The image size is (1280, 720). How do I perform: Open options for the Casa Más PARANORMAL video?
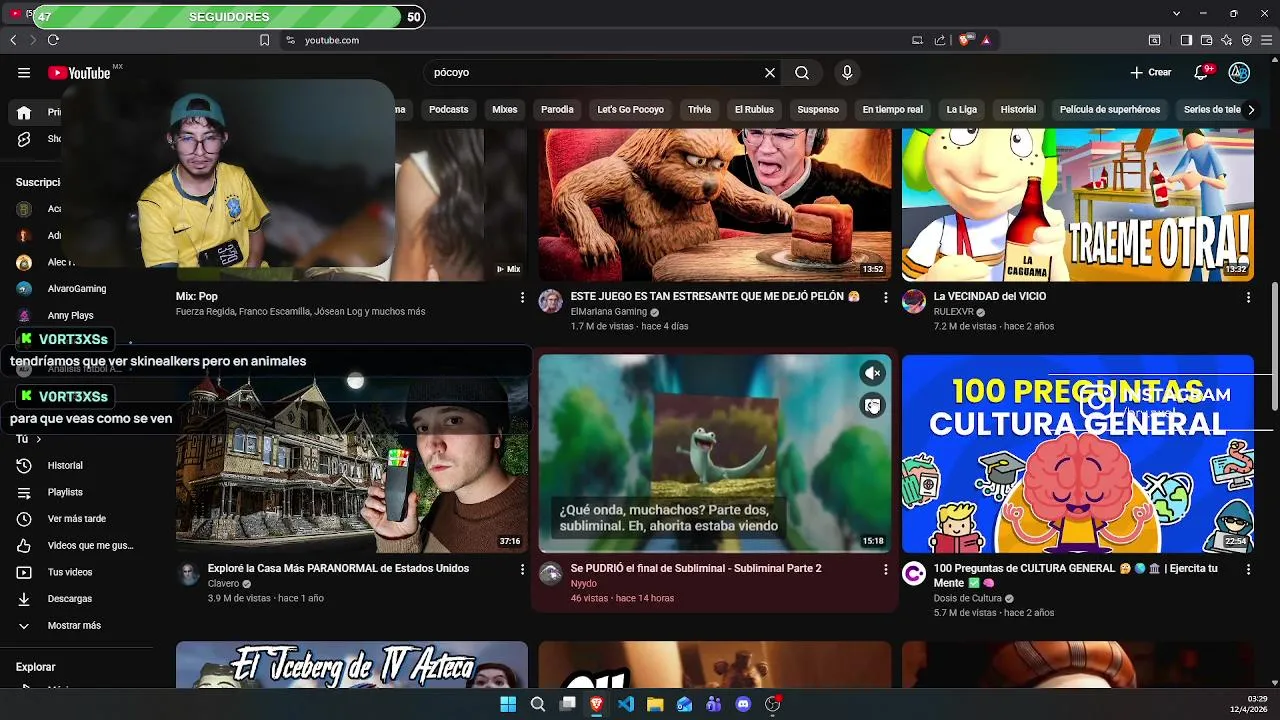click(522, 569)
